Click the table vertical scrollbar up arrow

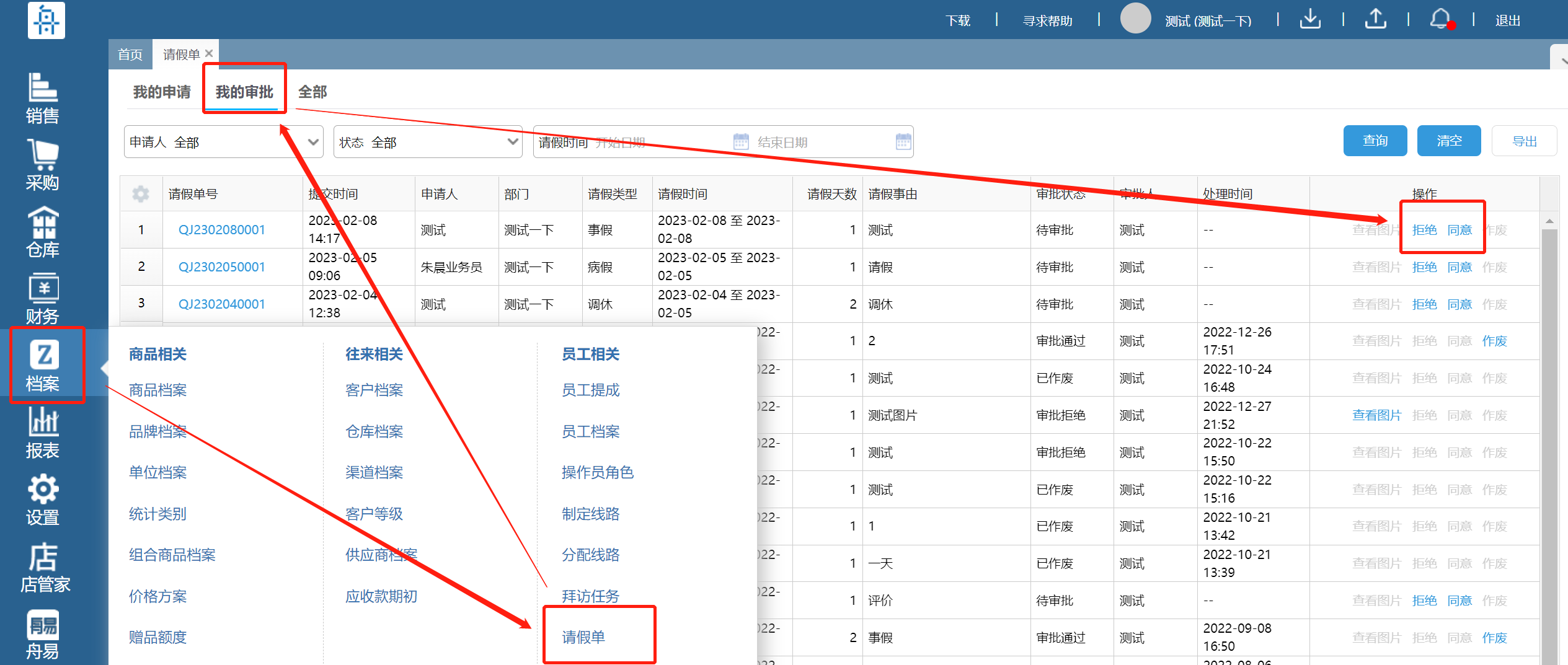pyautogui.click(x=1549, y=221)
